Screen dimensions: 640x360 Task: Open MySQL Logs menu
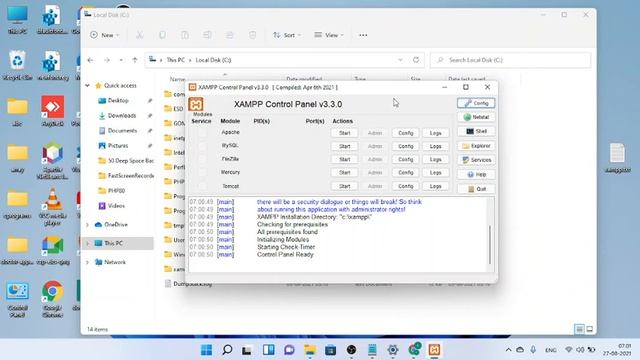click(x=436, y=146)
